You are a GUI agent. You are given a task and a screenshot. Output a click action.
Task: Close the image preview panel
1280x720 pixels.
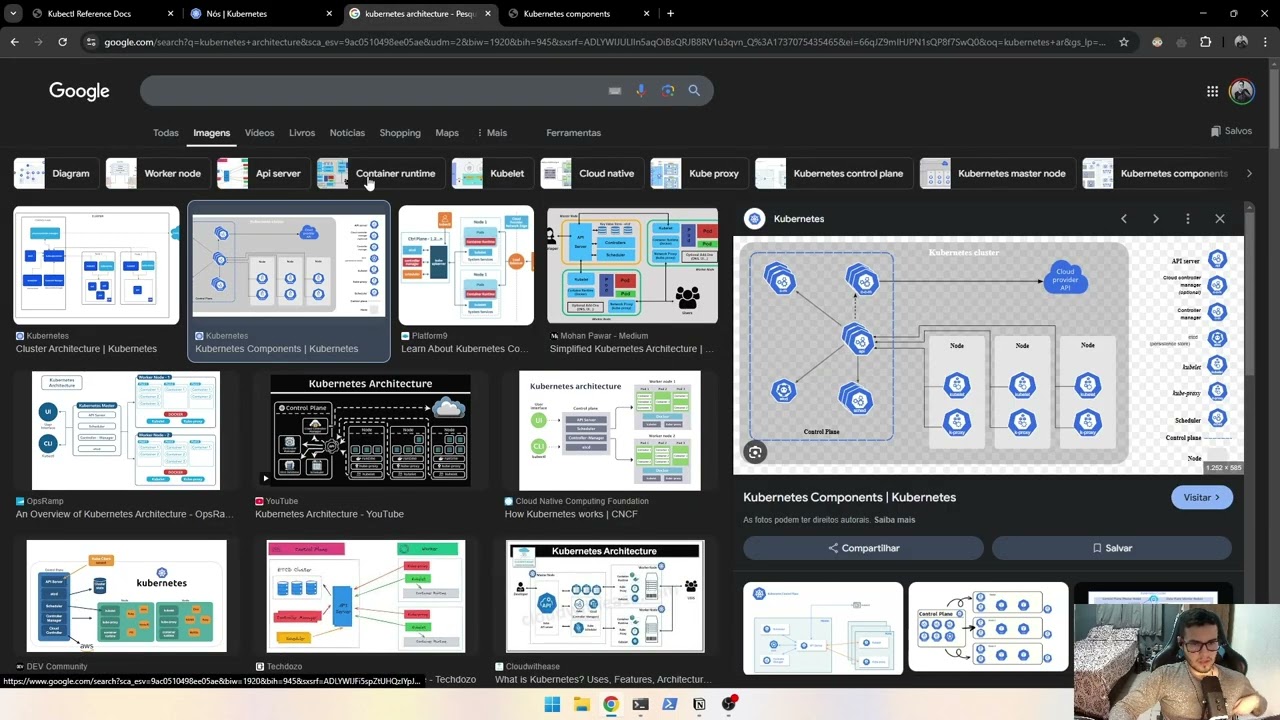[1219, 219]
